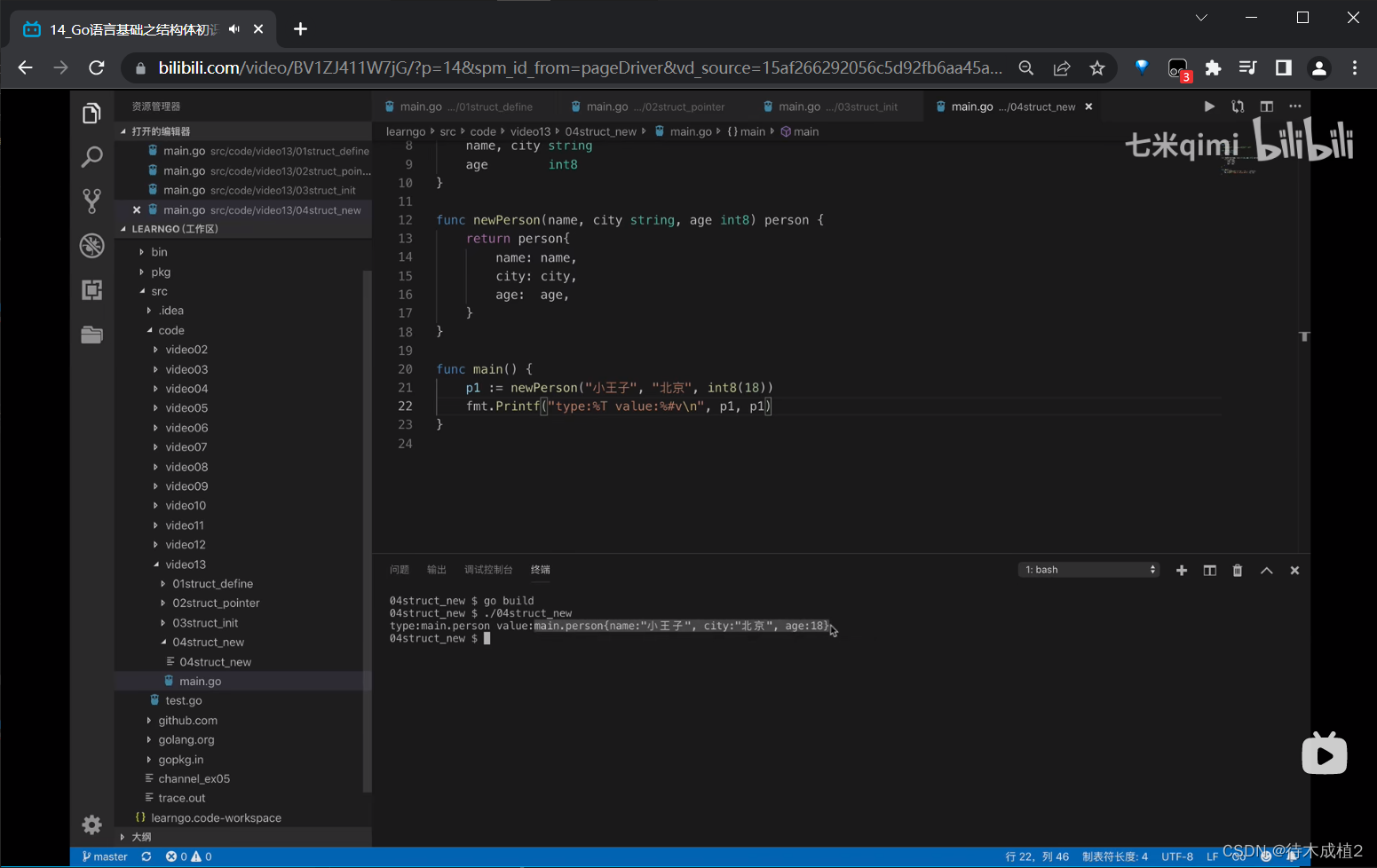Click the video02 breadcrumb... 04struct_new breadcrumb segment
1377x868 pixels.
click(x=601, y=131)
